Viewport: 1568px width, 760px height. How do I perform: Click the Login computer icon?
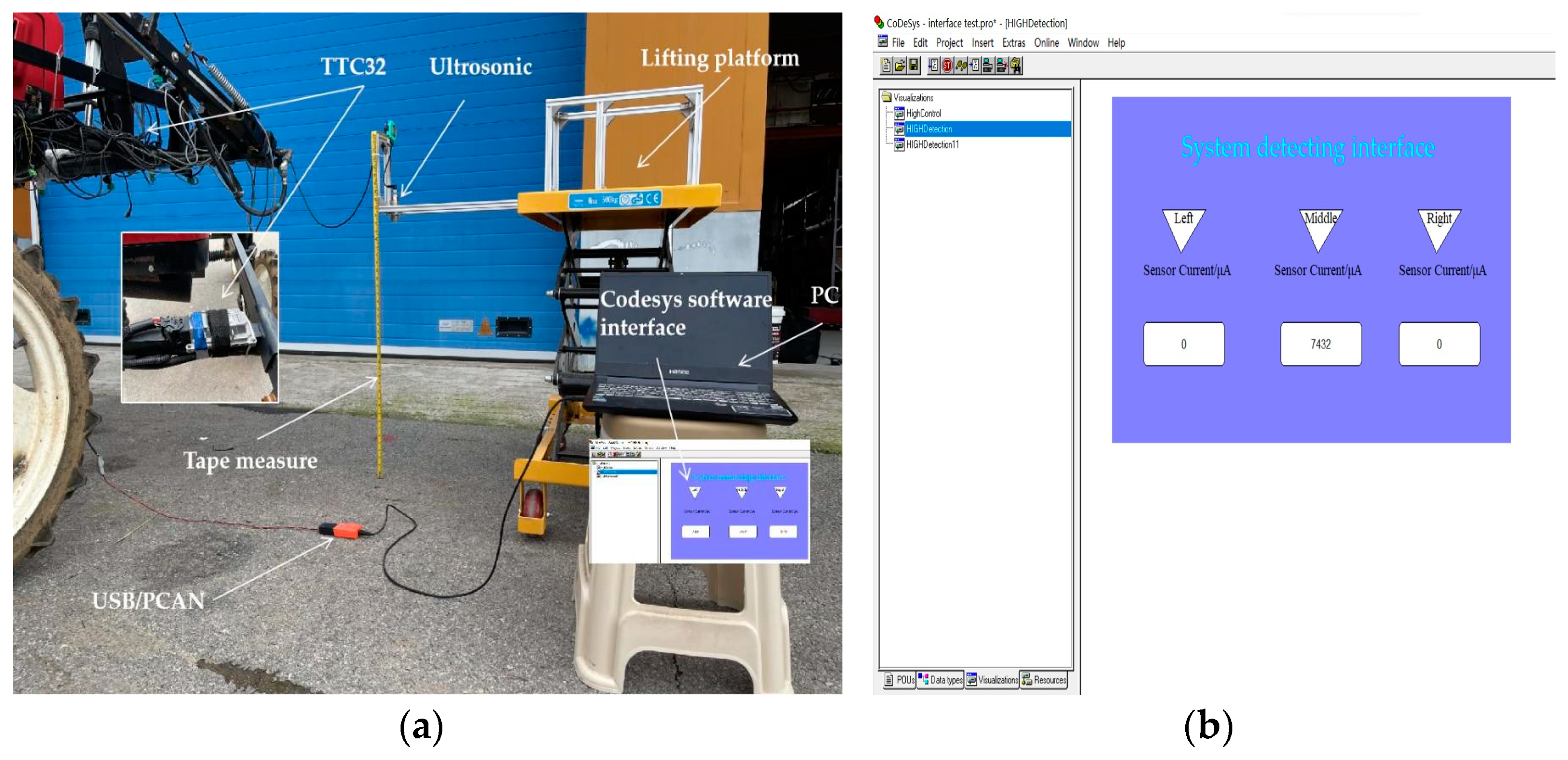[989, 65]
